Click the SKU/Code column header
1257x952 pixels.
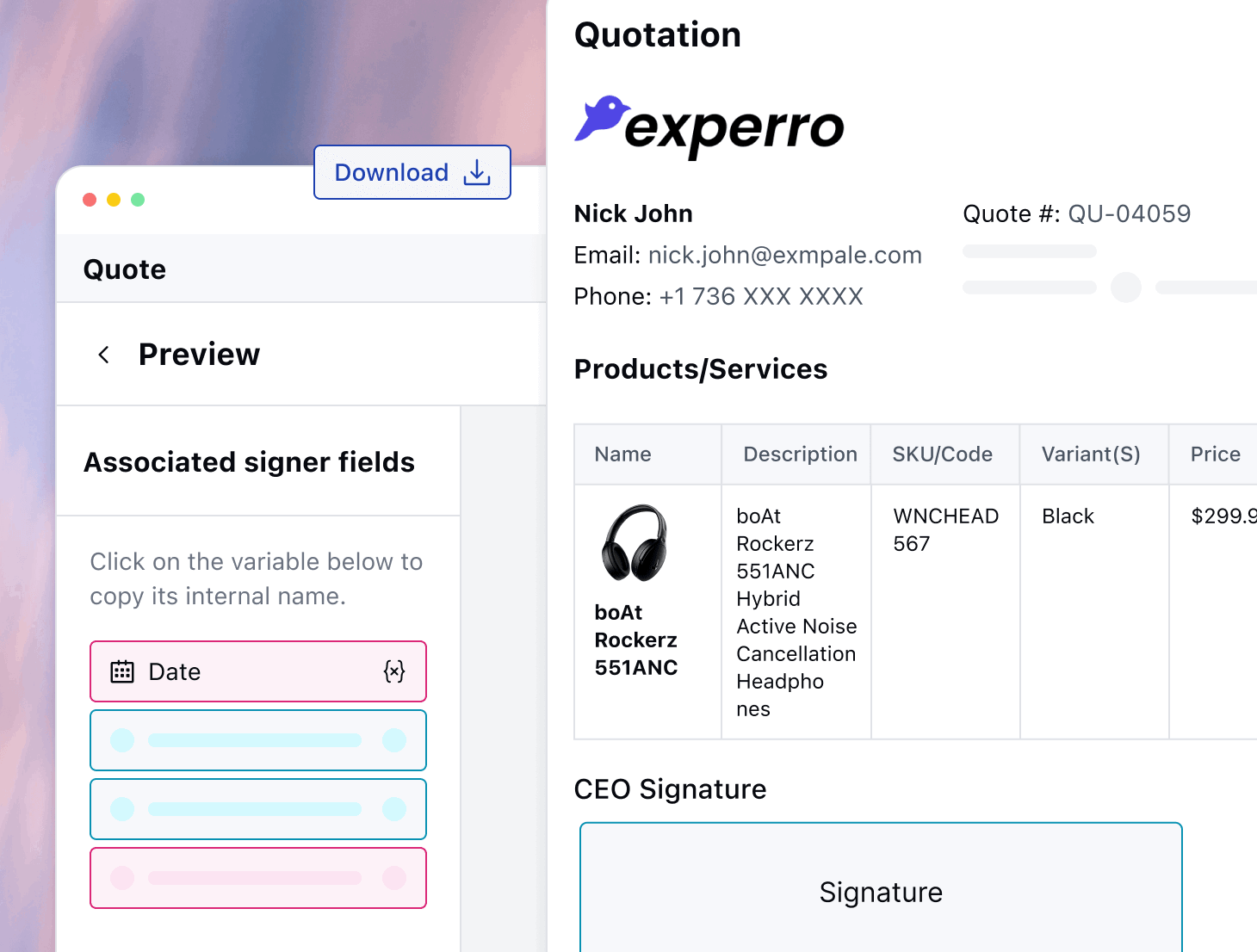coord(942,454)
